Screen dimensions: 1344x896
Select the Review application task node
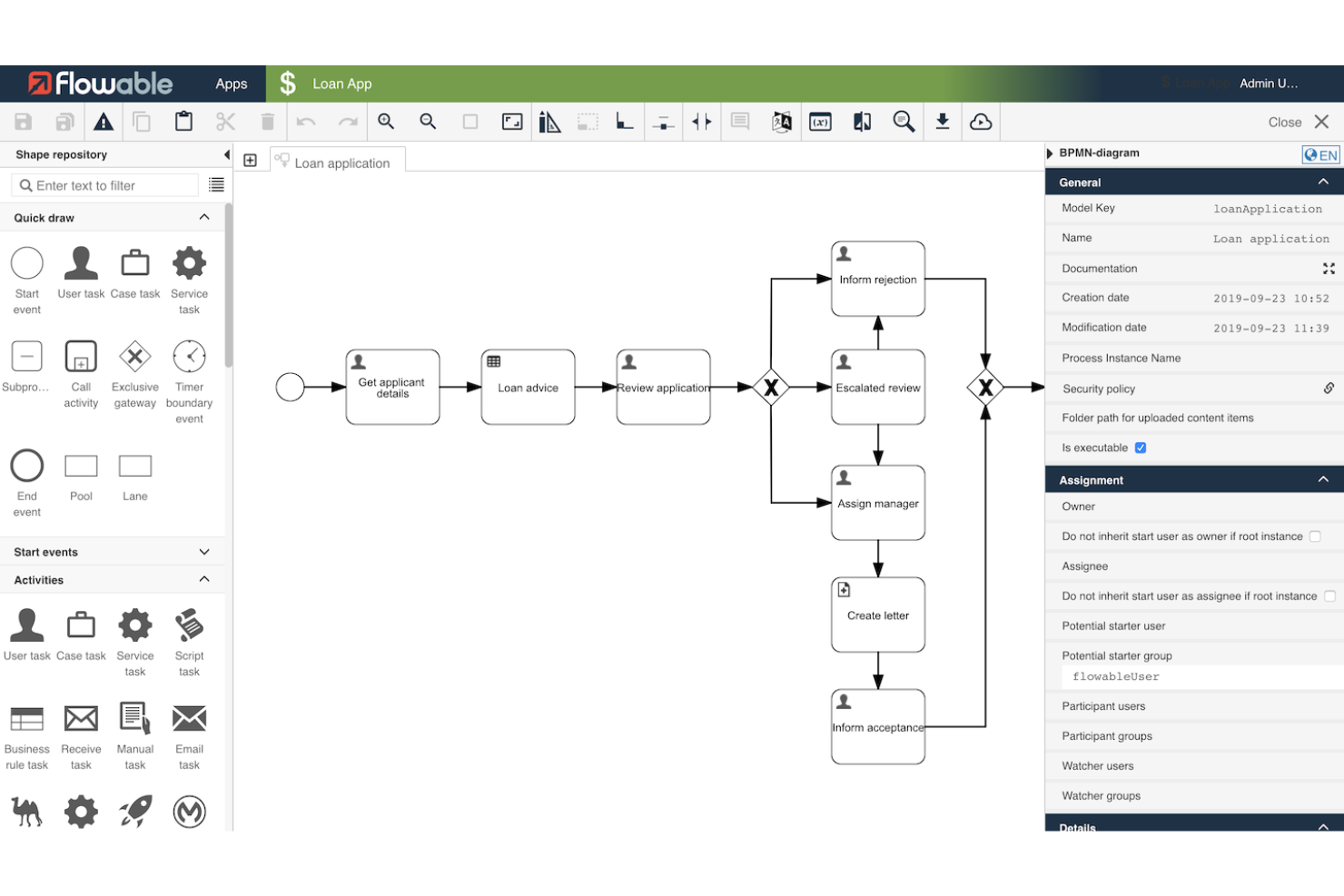point(663,388)
